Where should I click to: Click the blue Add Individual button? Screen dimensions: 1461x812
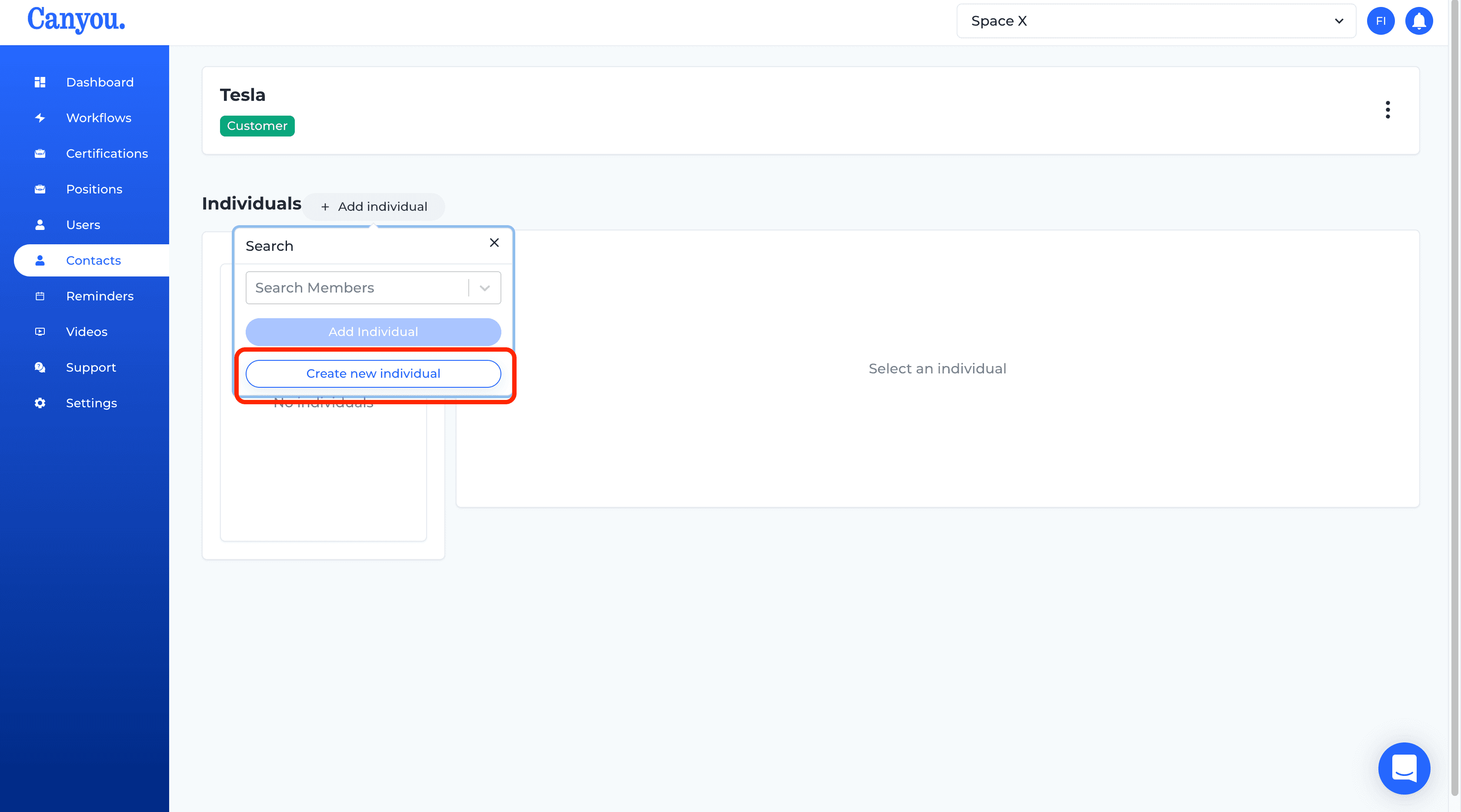tap(373, 332)
